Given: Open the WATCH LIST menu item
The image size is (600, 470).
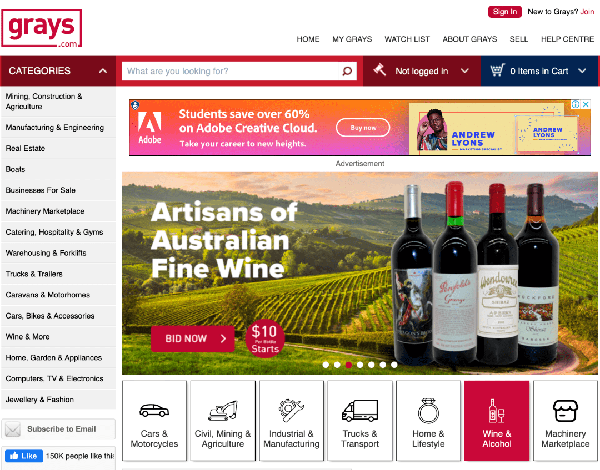Looking at the screenshot, I should 407,39.
